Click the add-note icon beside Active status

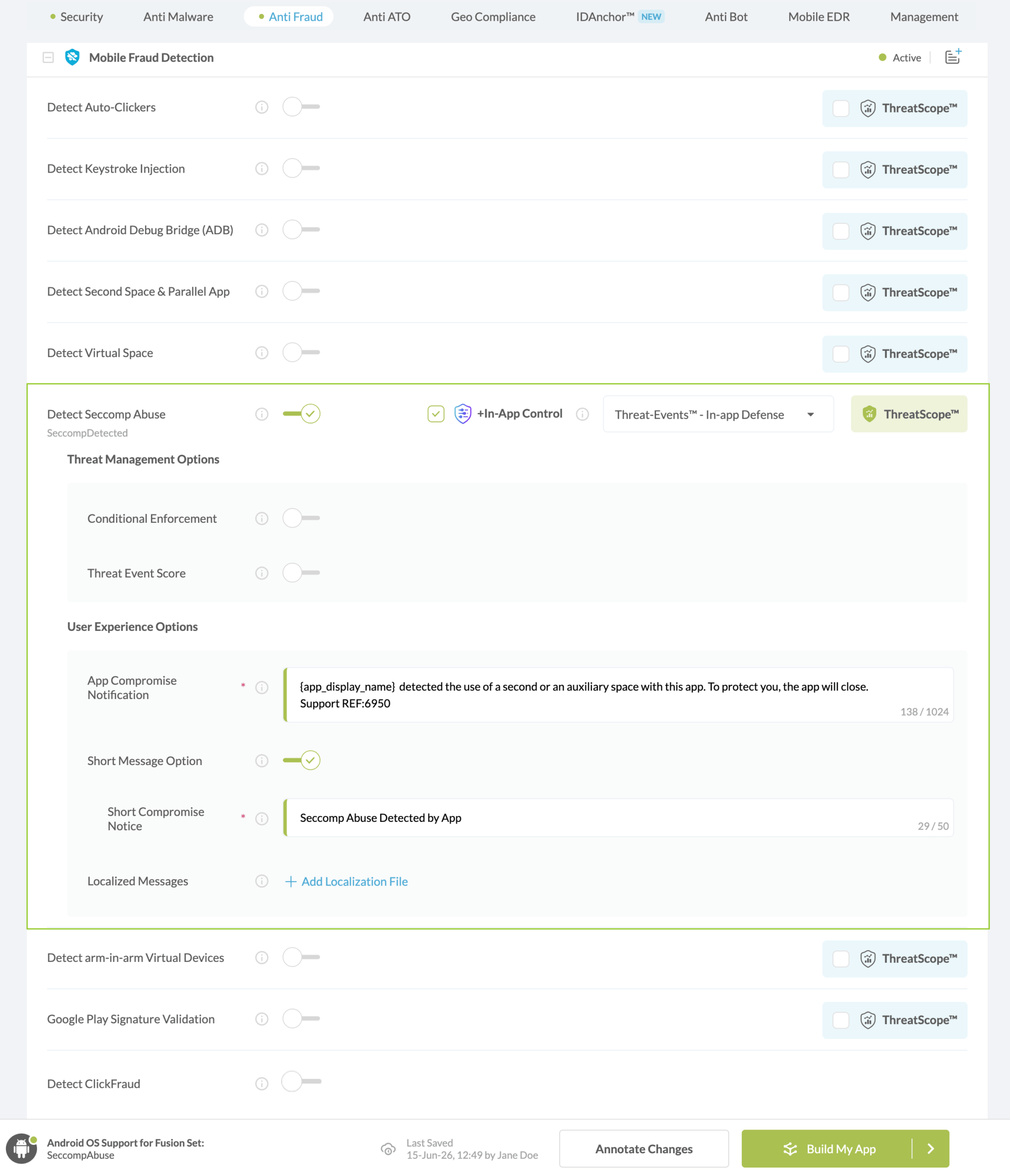[x=953, y=57]
